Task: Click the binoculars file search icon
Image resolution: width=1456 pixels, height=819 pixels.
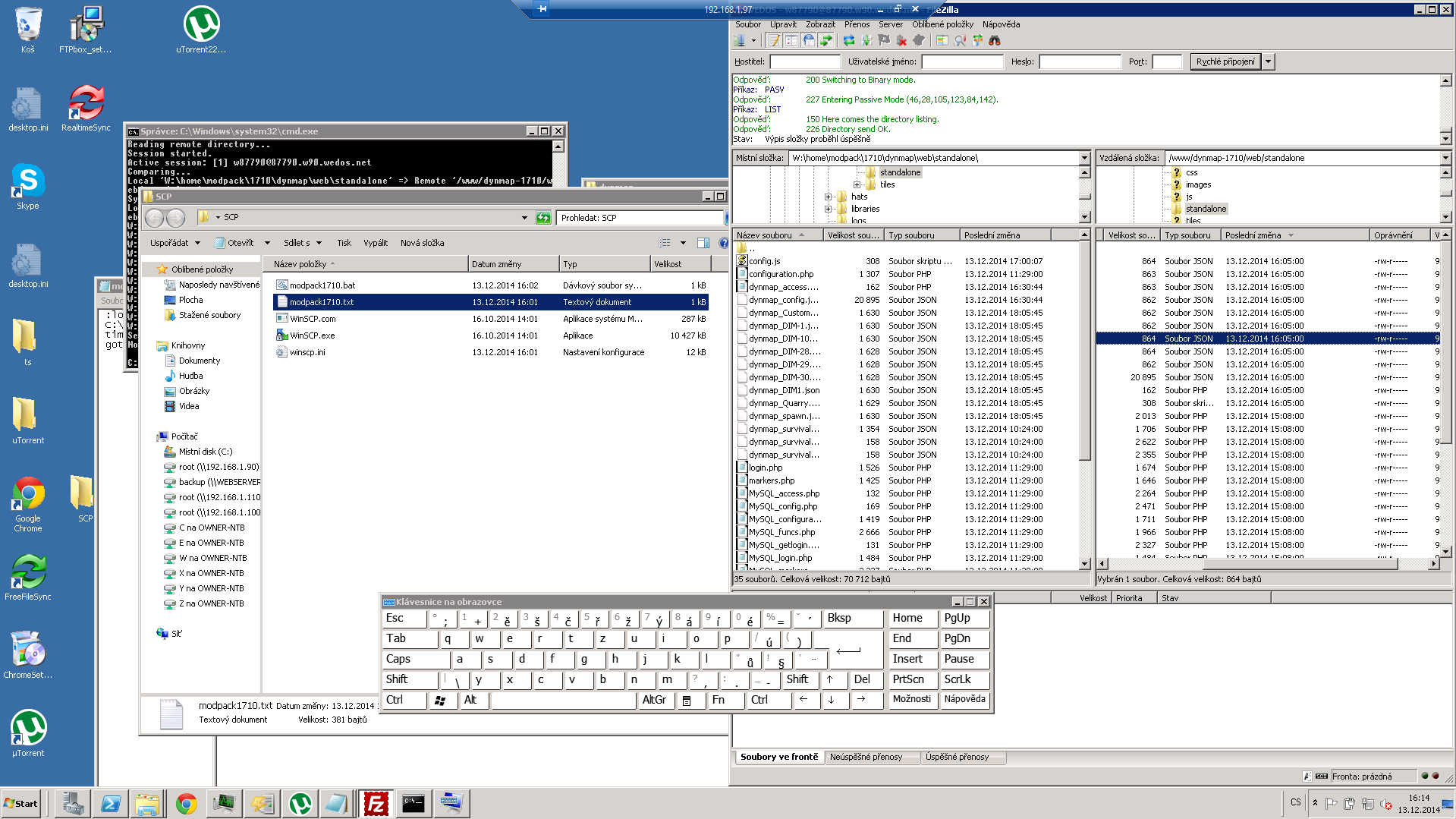Action: tap(995, 40)
